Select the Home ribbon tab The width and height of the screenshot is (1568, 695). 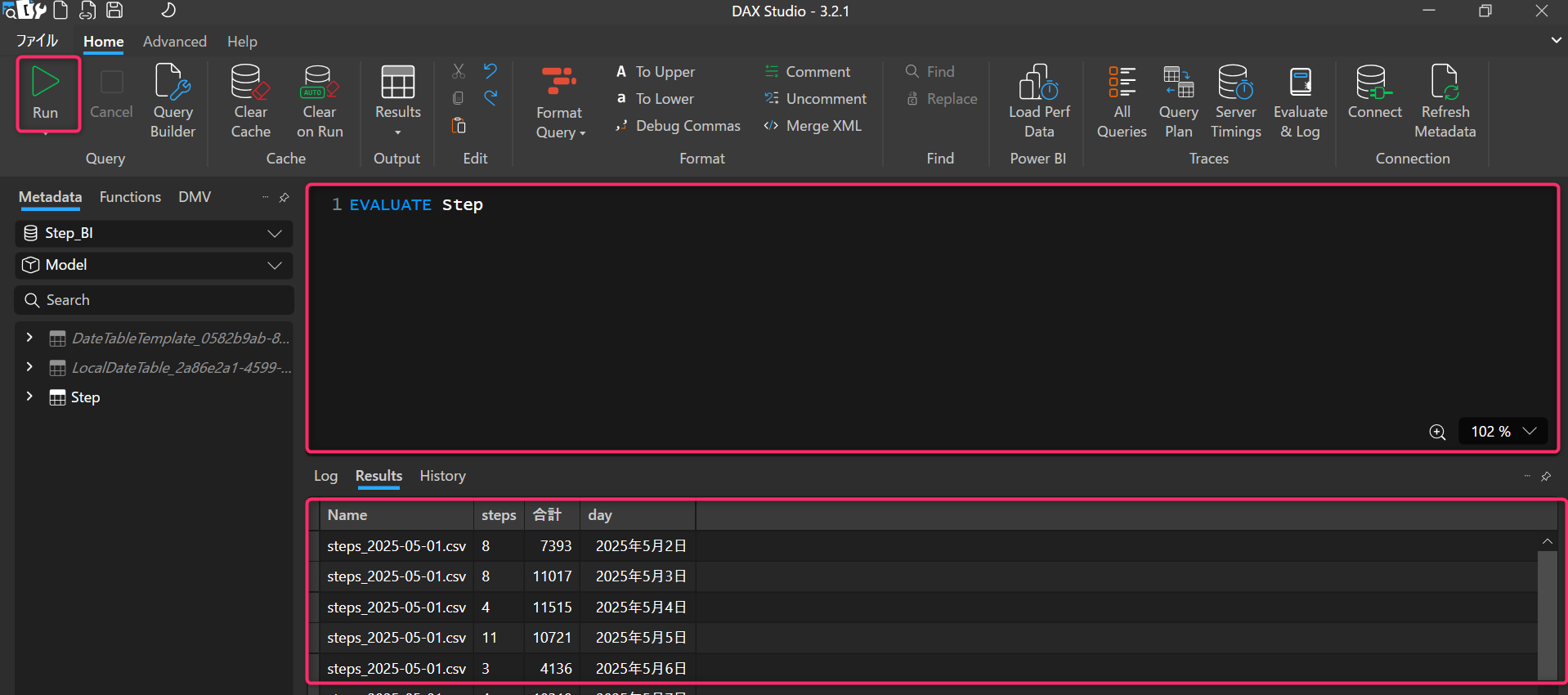[103, 41]
